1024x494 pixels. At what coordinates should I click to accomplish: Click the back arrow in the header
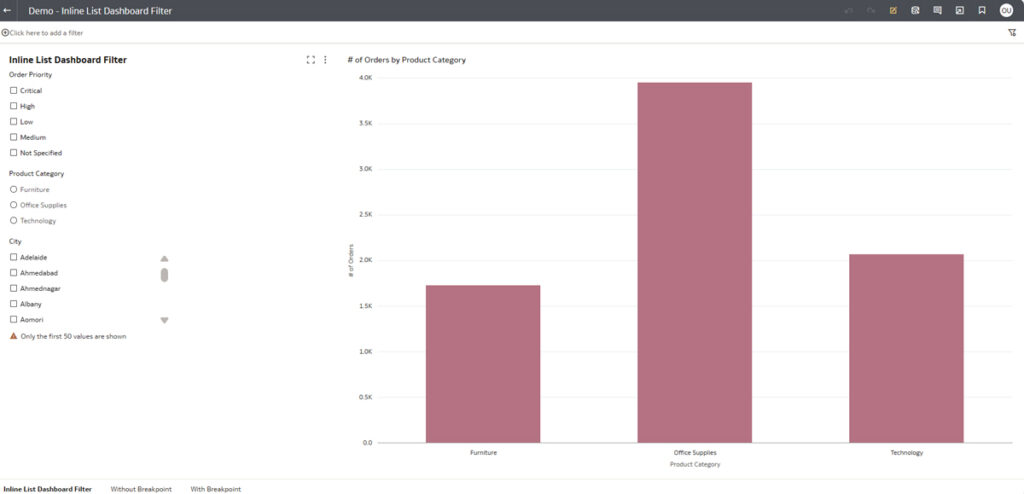(x=8, y=10)
